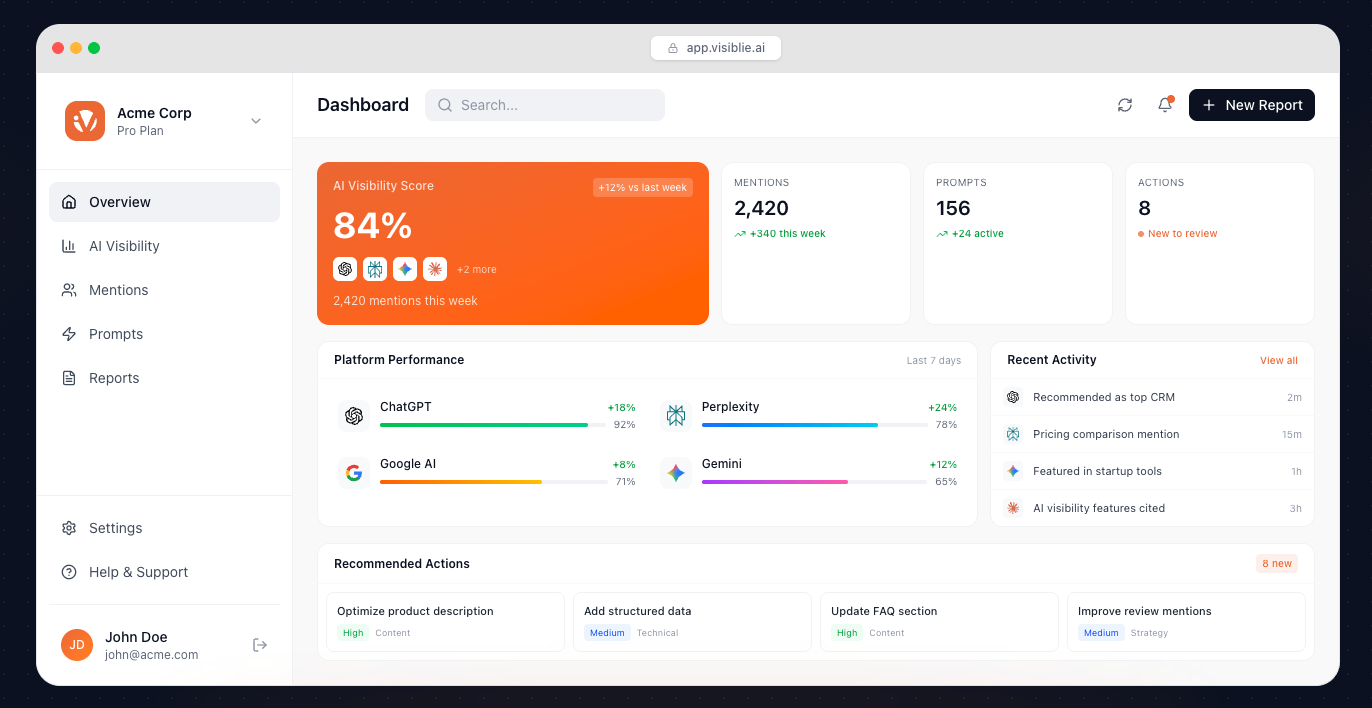Expand the Acme Corp workspace dropdown chevron
Screen dimensions: 1372x708
point(256,121)
